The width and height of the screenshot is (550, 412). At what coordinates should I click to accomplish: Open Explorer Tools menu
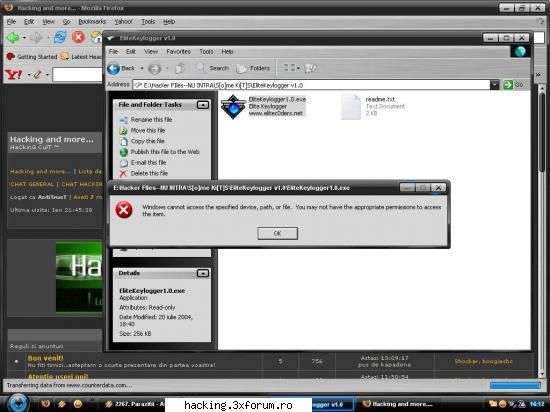tap(206, 52)
